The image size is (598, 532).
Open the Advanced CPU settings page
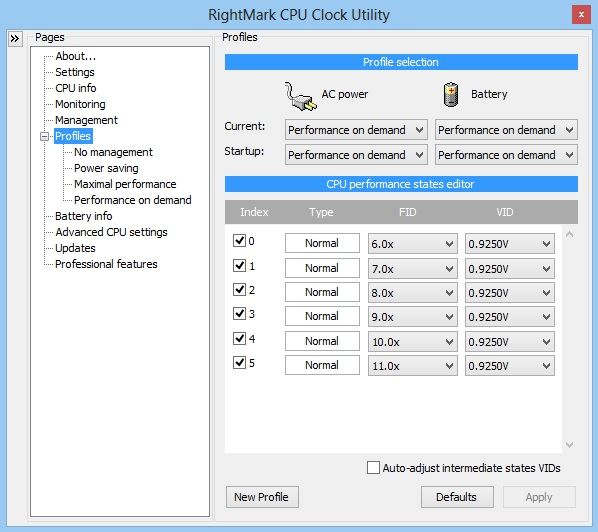[x=111, y=232]
